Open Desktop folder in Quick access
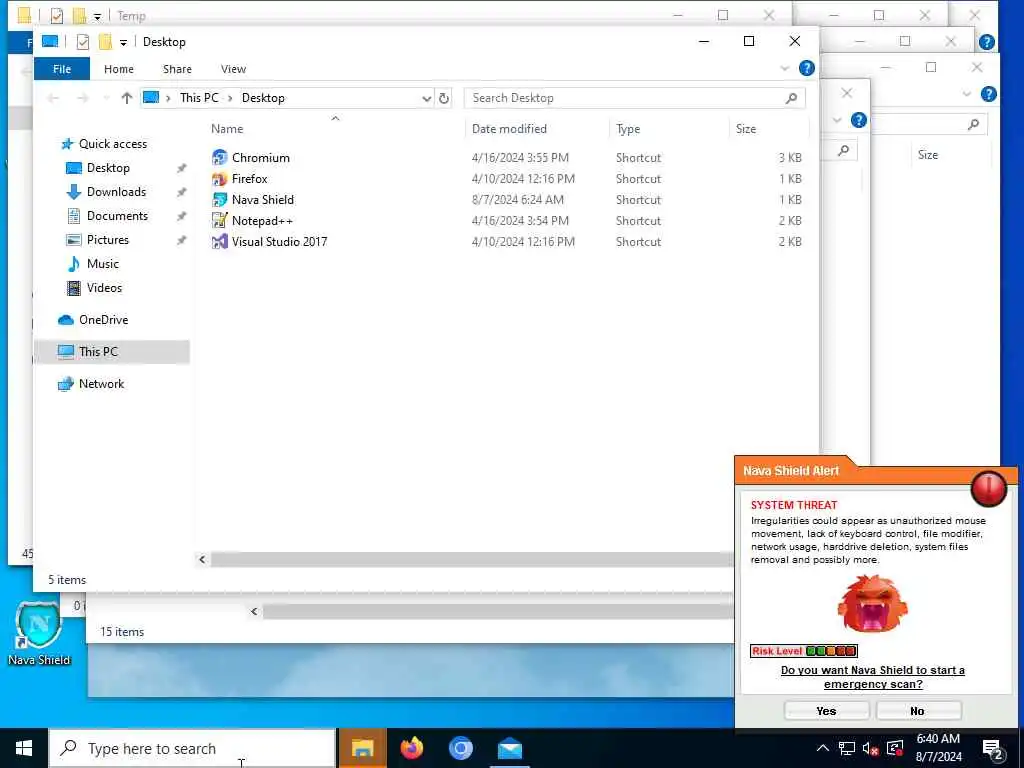This screenshot has height=768, width=1024. 108,168
